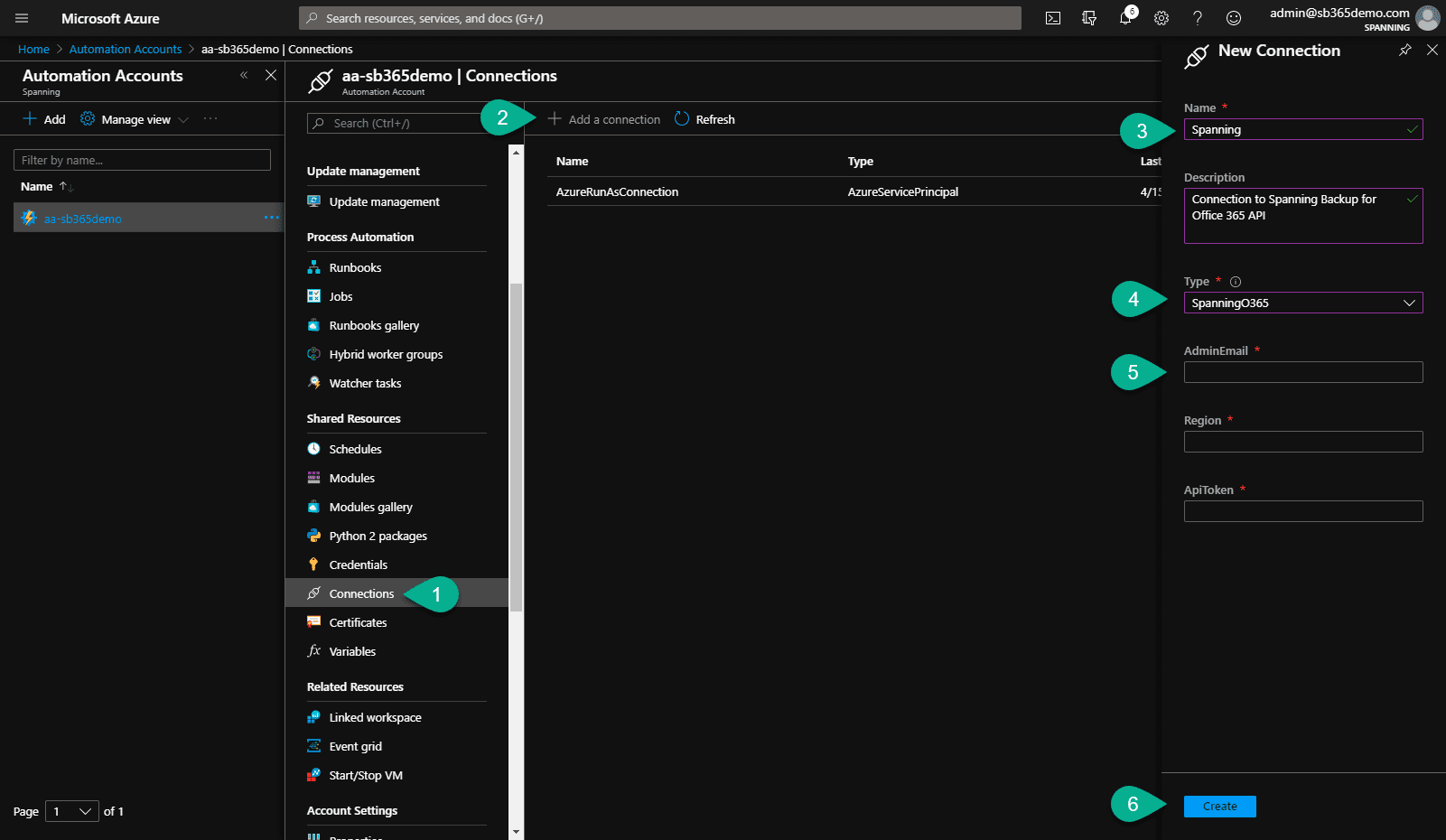Click the feedback smiley icon
The height and width of the screenshot is (840, 1446).
pyautogui.click(x=1234, y=18)
